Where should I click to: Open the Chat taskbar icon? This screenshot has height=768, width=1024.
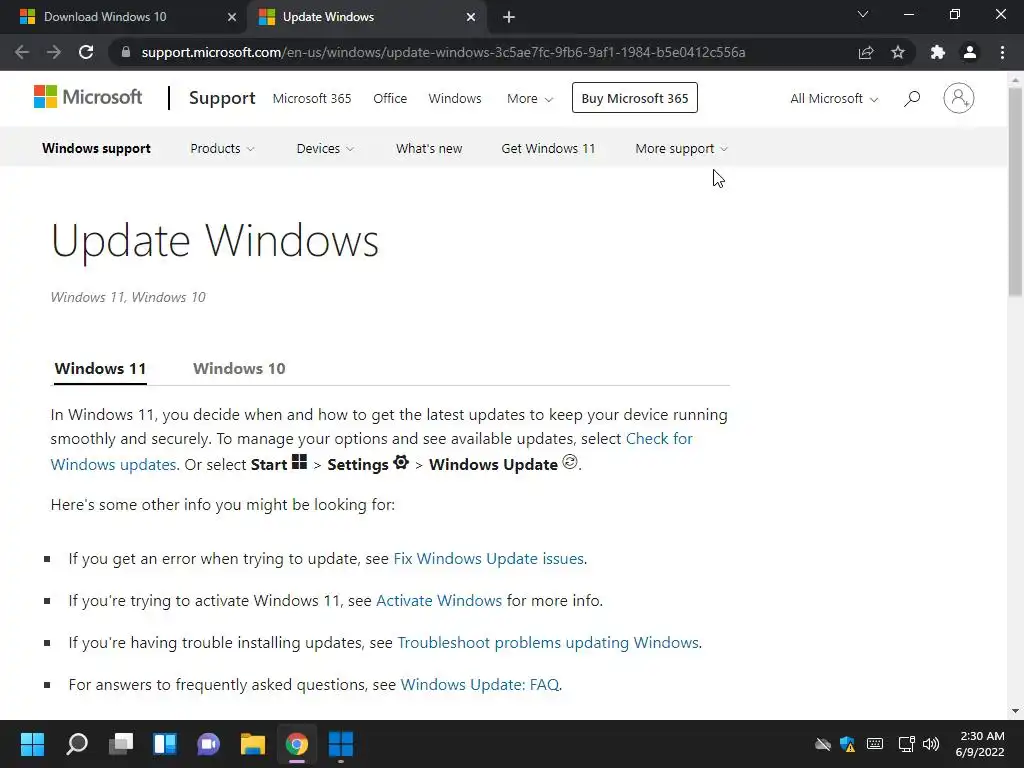pos(208,744)
